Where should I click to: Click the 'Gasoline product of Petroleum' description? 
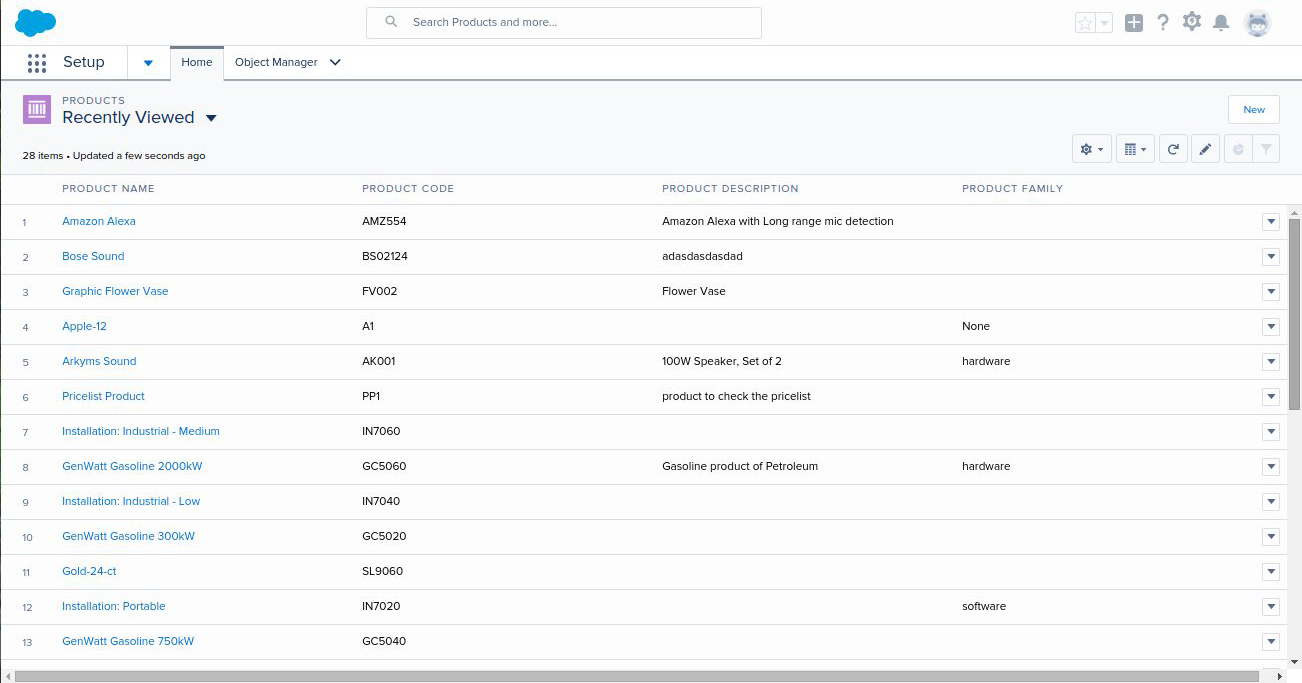click(740, 466)
